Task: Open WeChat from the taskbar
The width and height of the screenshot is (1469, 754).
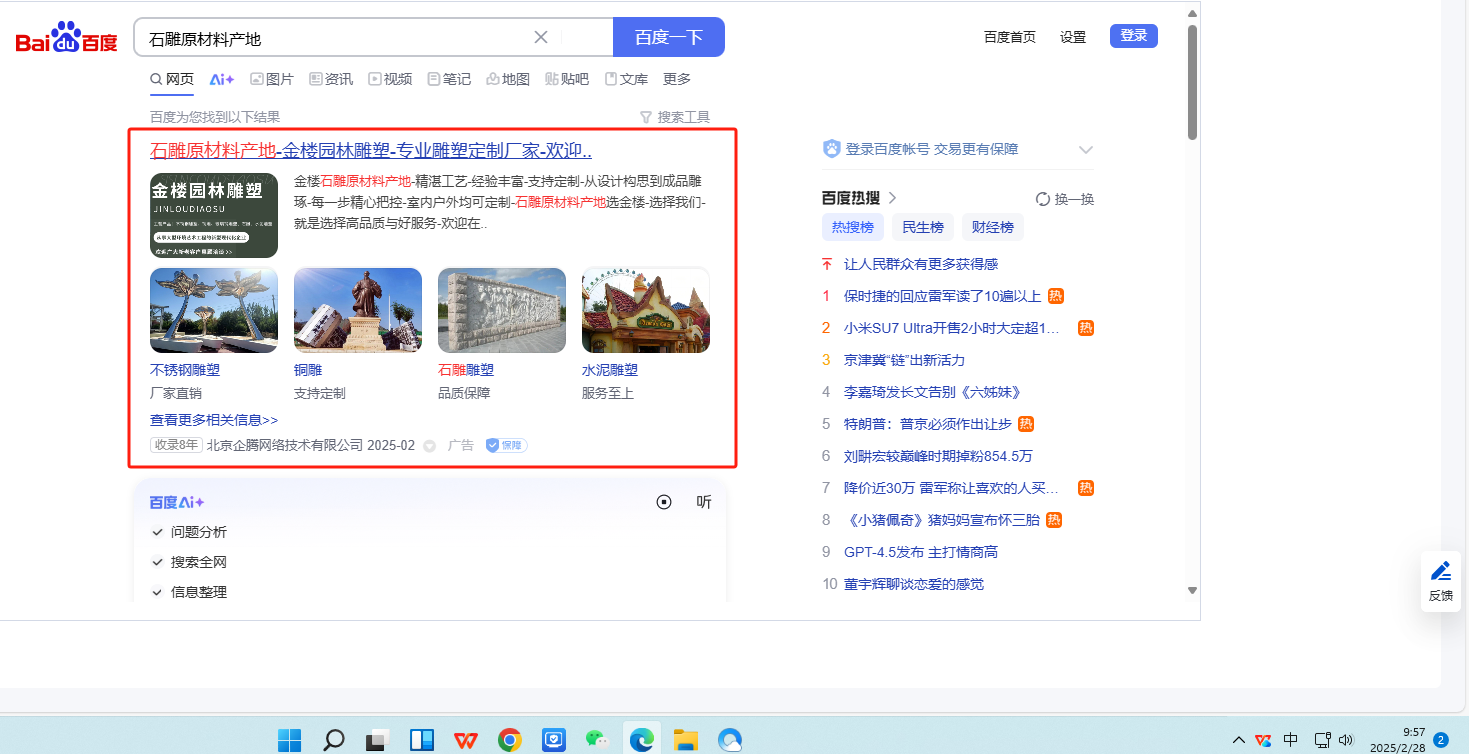Action: pyautogui.click(x=596, y=740)
